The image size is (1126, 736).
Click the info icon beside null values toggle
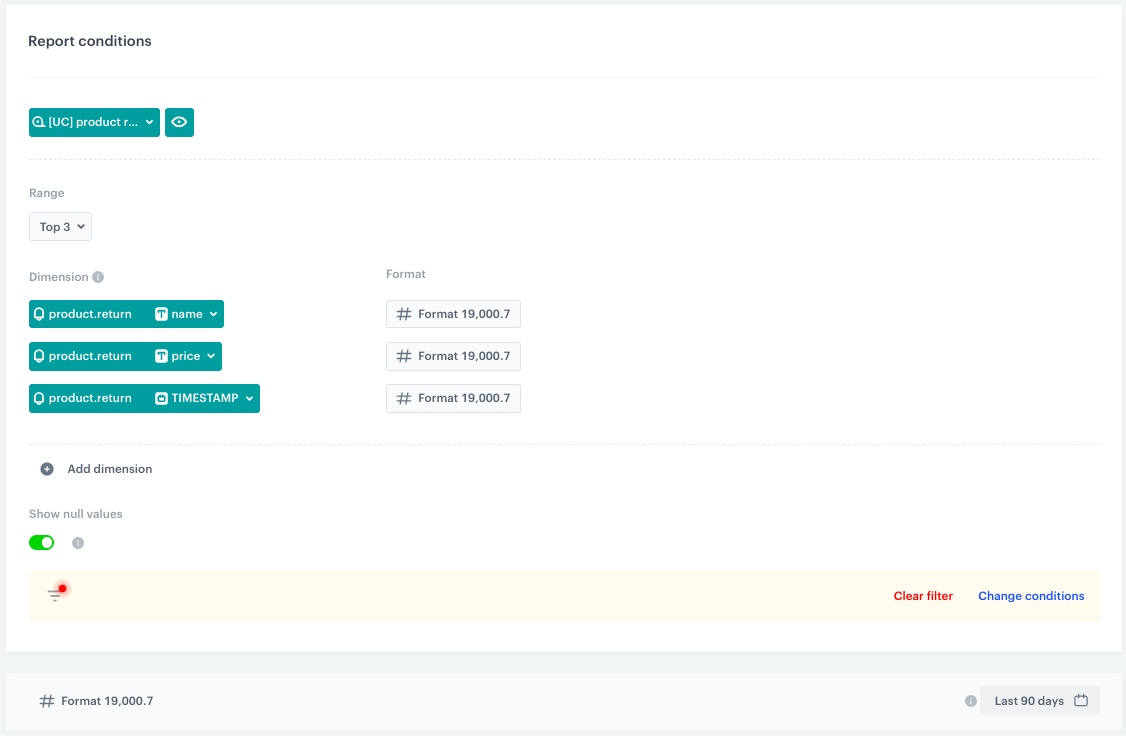(x=78, y=543)
